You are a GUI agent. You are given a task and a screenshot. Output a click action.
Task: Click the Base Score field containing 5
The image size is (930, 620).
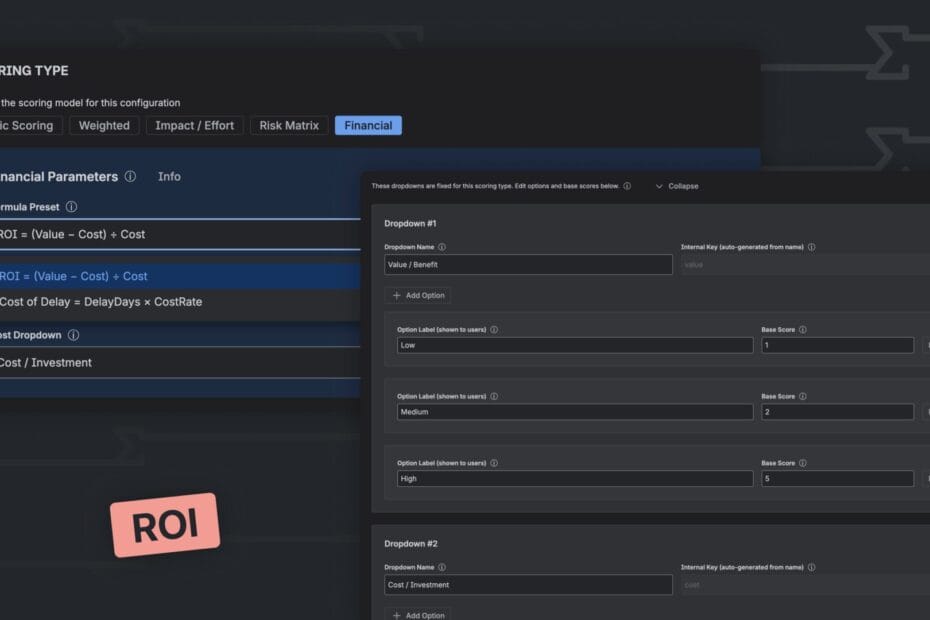[x=836, y=479]
